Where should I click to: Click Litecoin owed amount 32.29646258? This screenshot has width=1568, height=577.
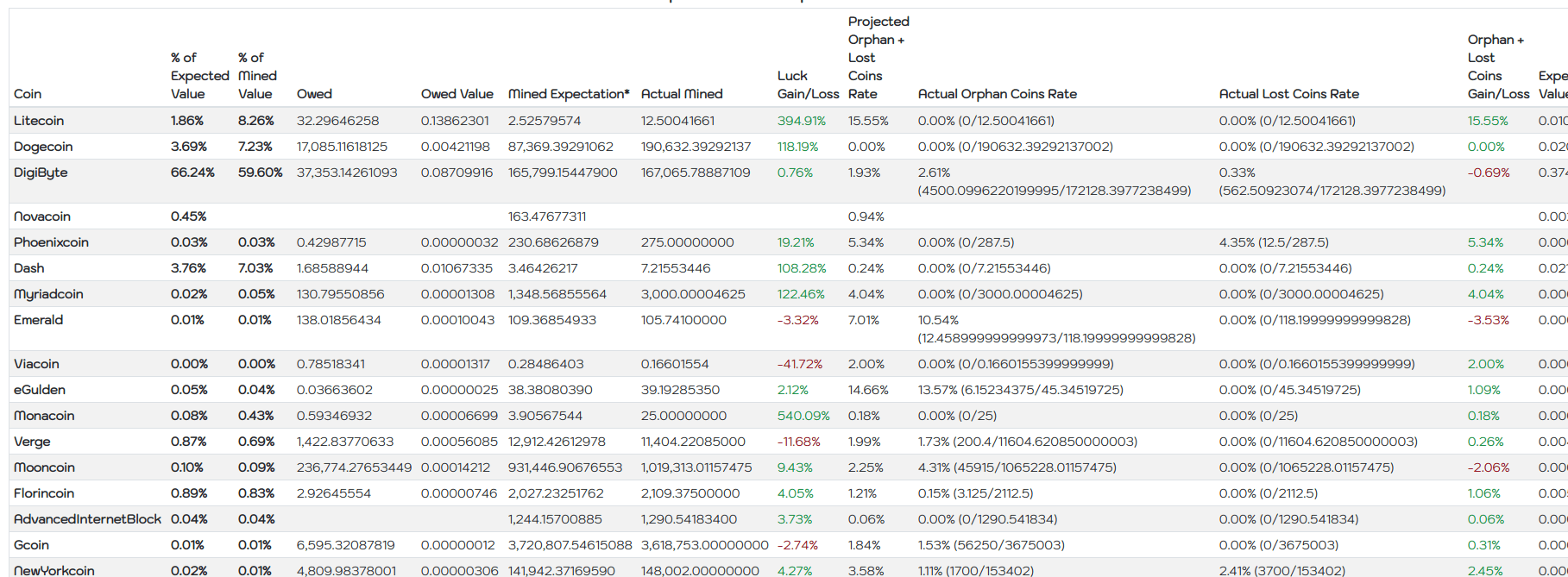pyautogui.click(x=337, y=121)
